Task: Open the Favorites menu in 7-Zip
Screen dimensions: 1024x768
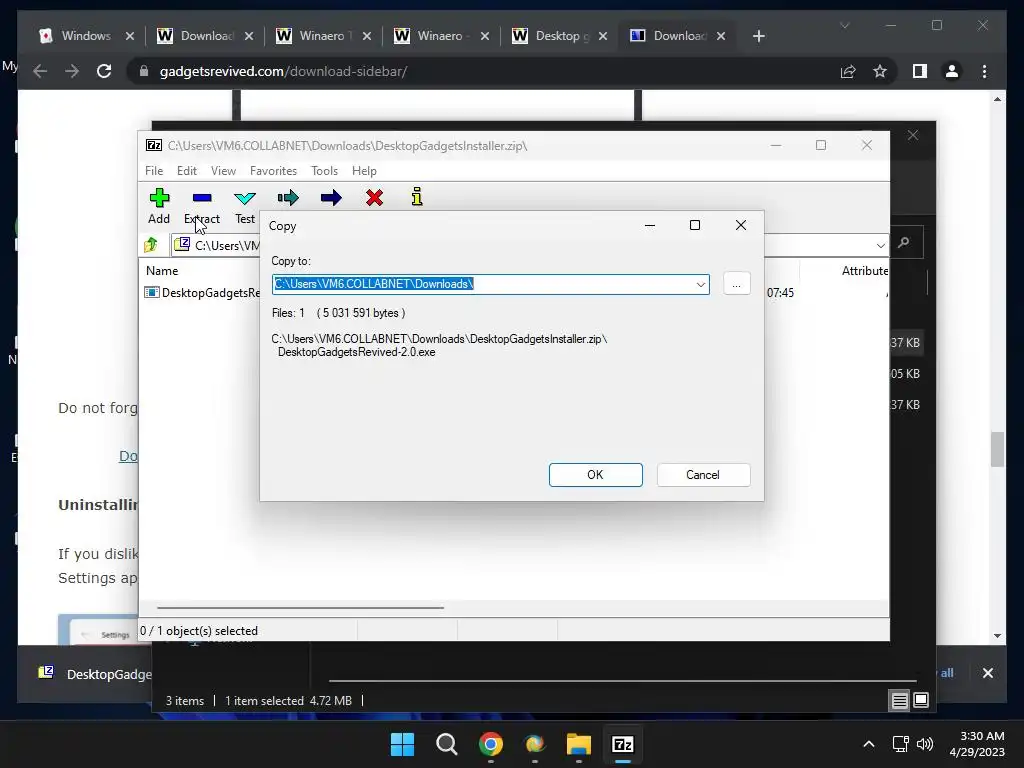Action: pos(273,170)
